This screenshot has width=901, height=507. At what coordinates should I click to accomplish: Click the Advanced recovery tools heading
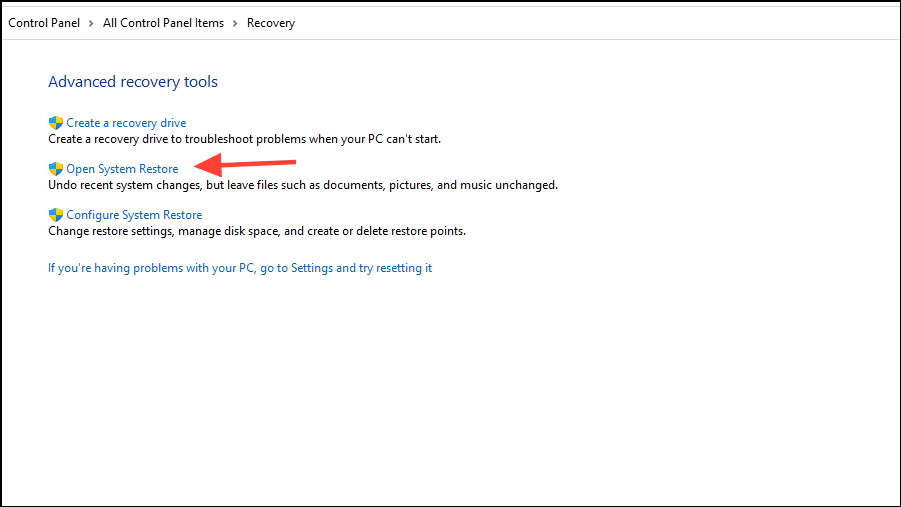[133, 82]
